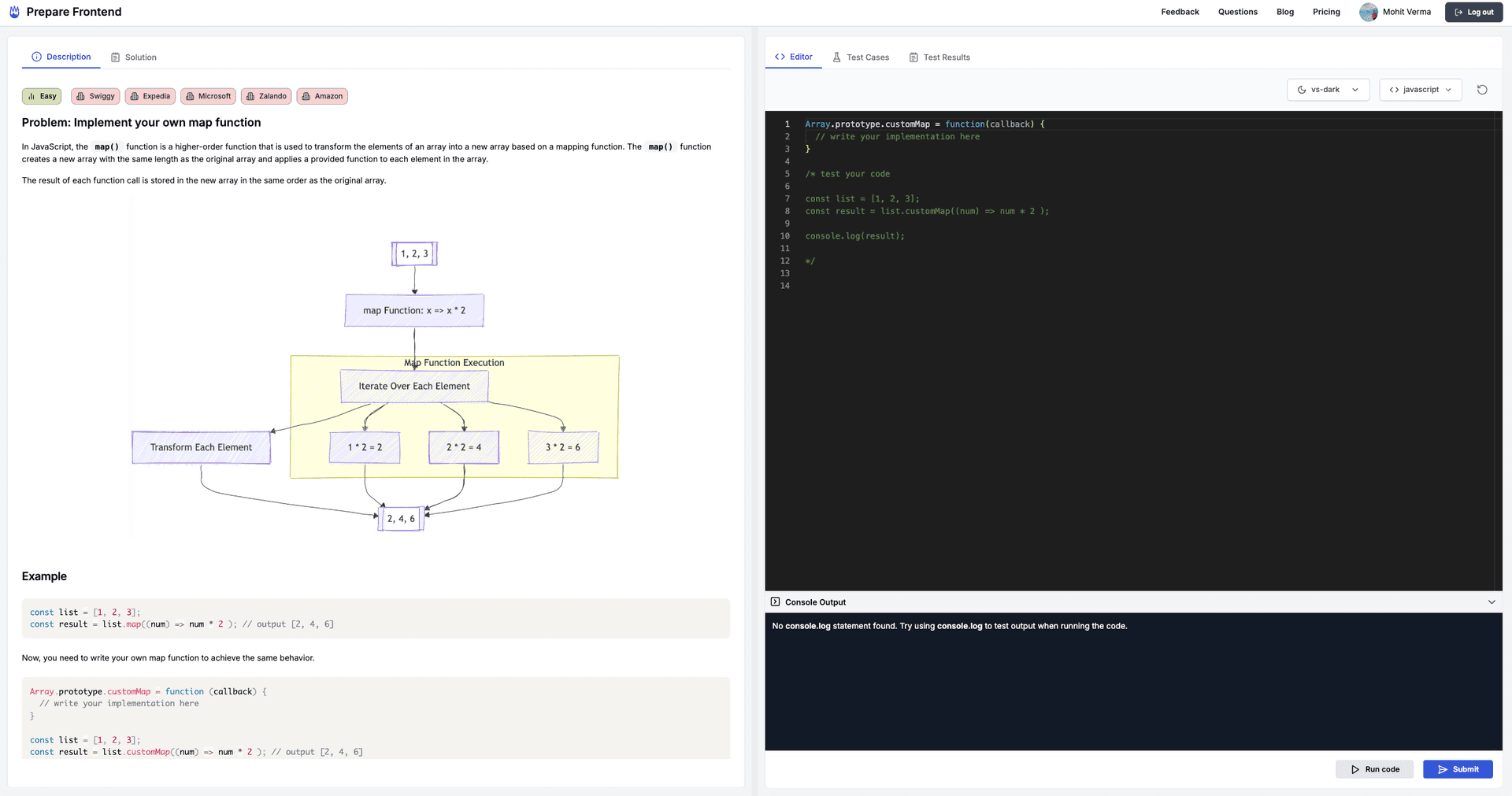The image size is (1512, 796).
Task: Submit the solution with Submit button
Action: coord(1458,769)
